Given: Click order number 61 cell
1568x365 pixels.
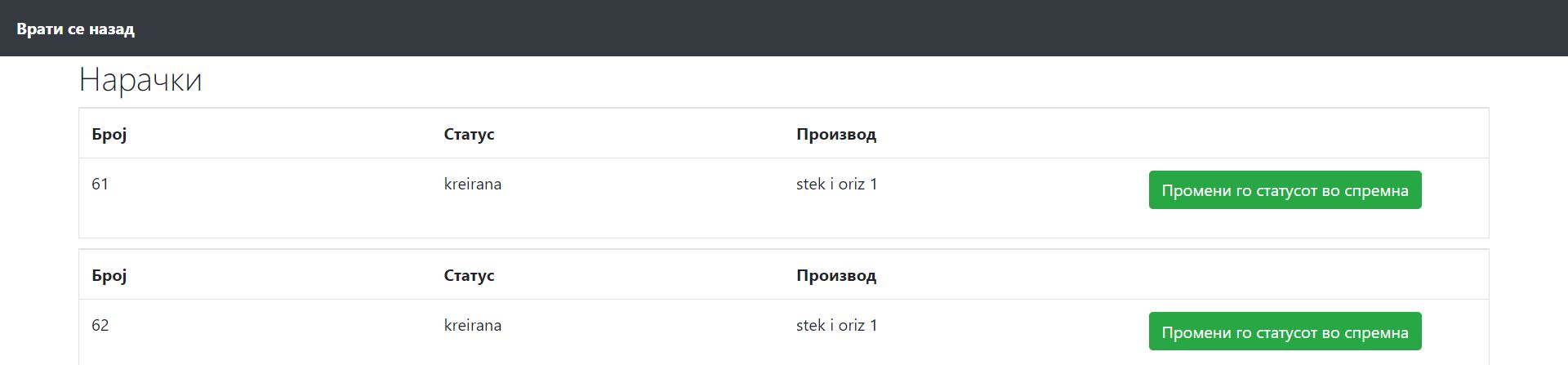Looking at the screenshot, I should point(100,185).
